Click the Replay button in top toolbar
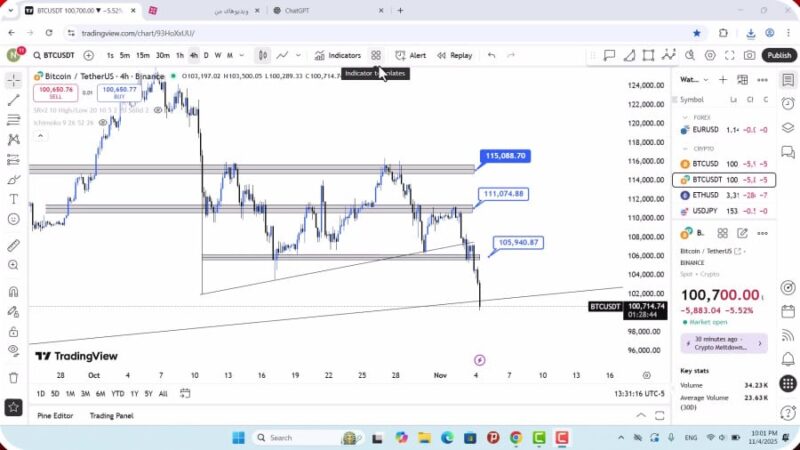800x450 pixels. click(x=454, y=56)
